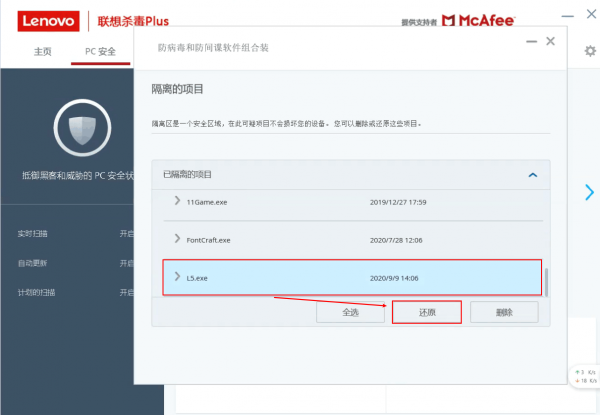This screenshot has height=415, width=600.
Task: Click date 2020/9/9 14:06
Action: click(394, 278)
